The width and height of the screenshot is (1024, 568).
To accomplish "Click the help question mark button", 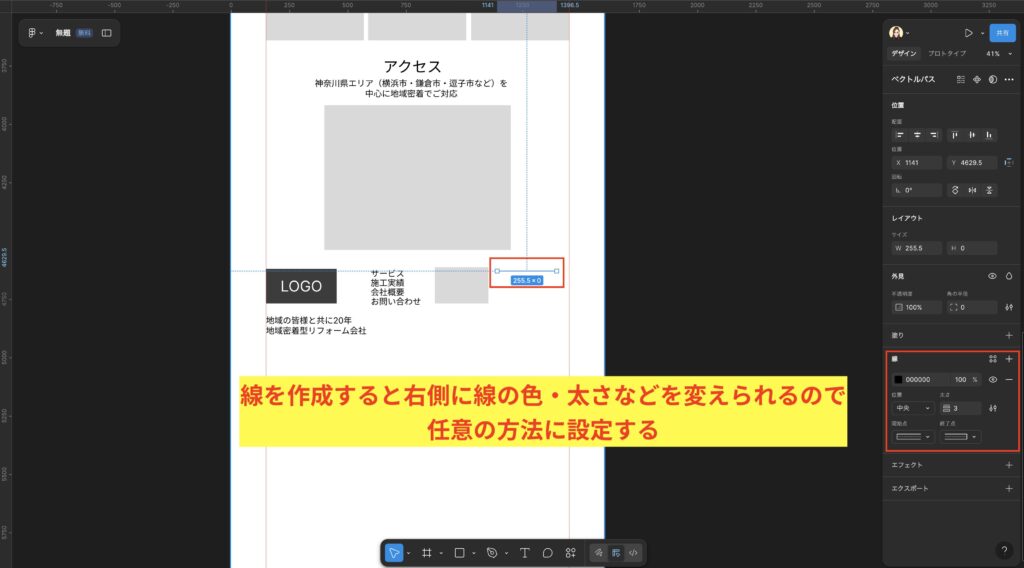I will coord(1004,551).
